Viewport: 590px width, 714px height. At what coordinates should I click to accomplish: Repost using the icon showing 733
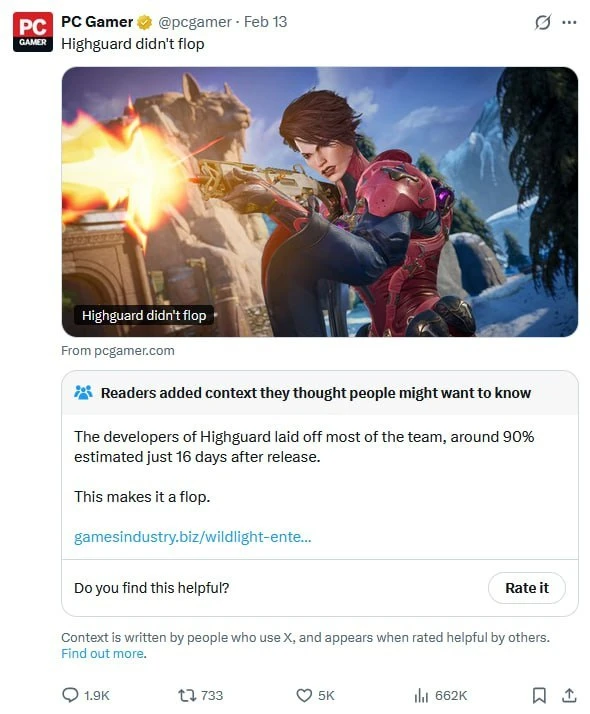click(x=187, y=695)
